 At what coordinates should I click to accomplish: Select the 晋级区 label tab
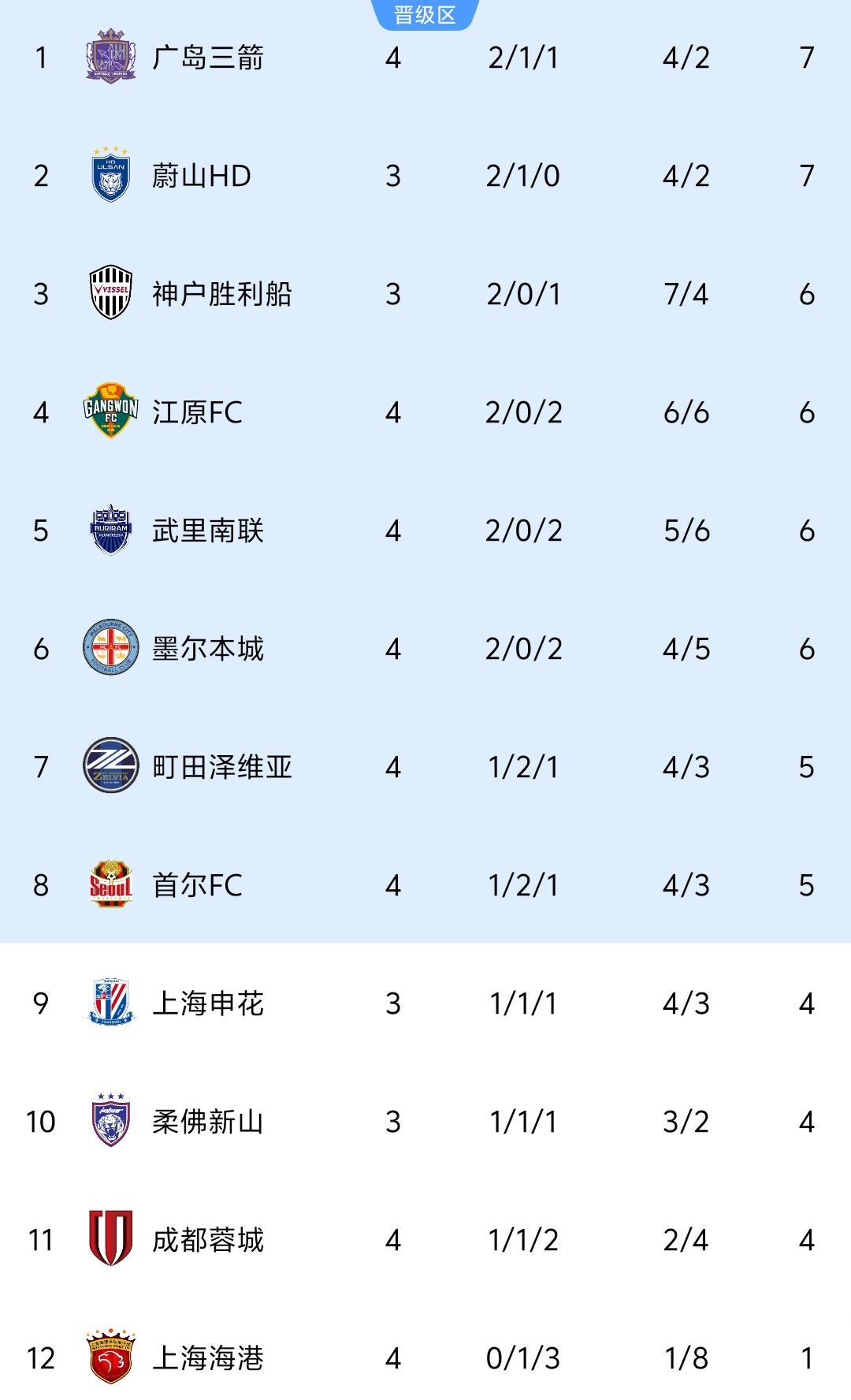tap(425, 14)
